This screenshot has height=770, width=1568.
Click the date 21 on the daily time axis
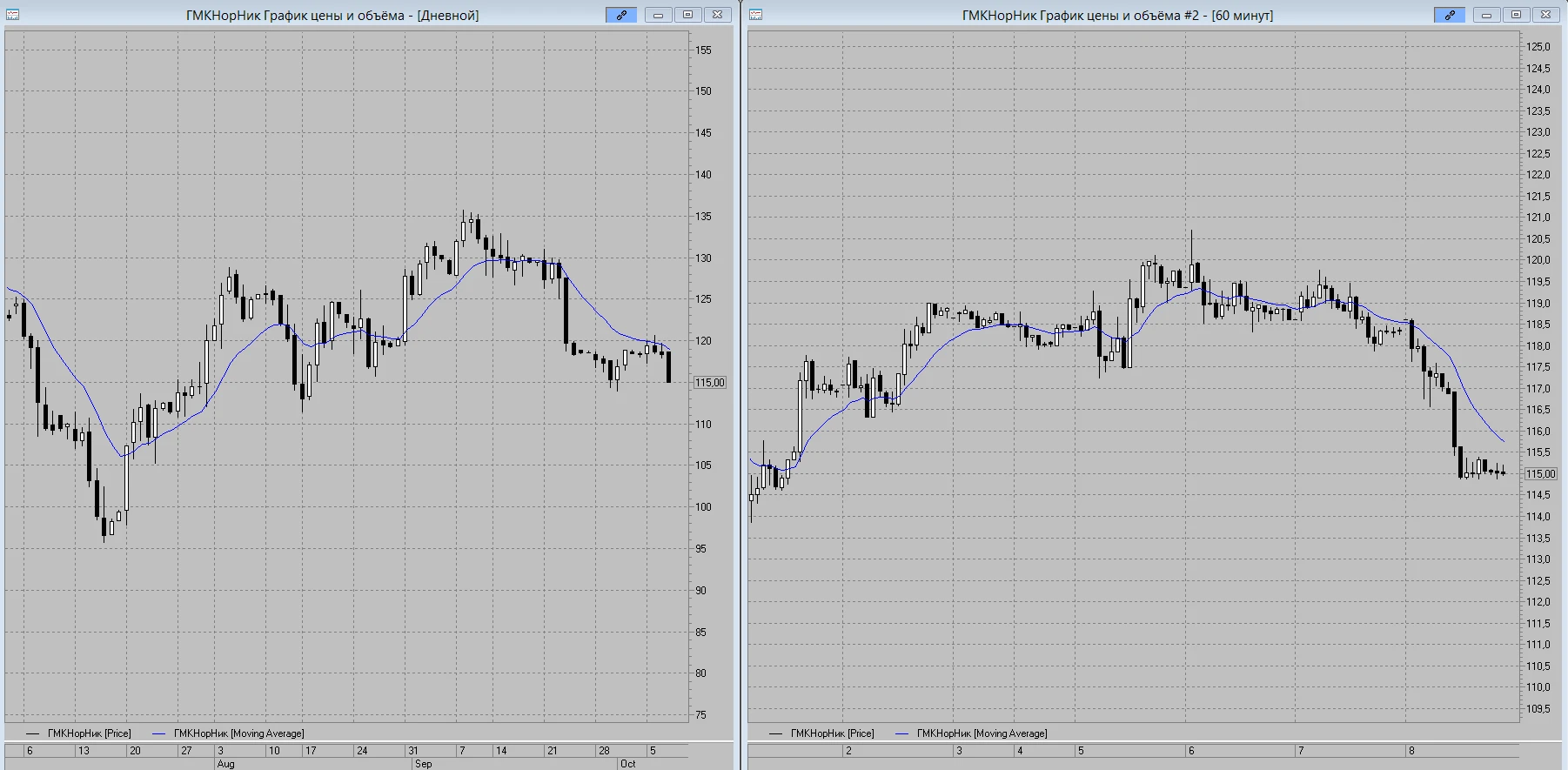(x=552, y=751)
